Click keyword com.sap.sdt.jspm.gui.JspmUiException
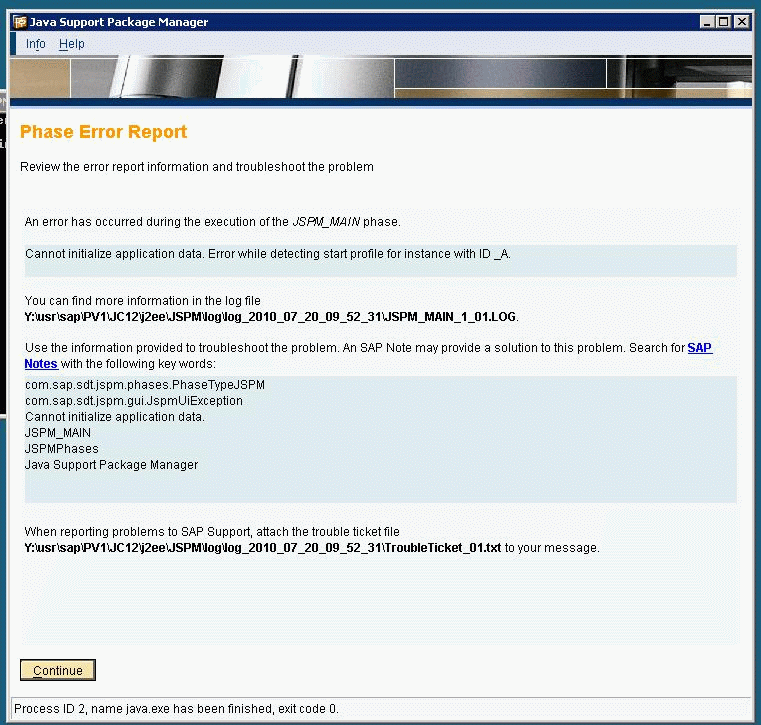Viewport: 761px width, 725px height. 133,401
